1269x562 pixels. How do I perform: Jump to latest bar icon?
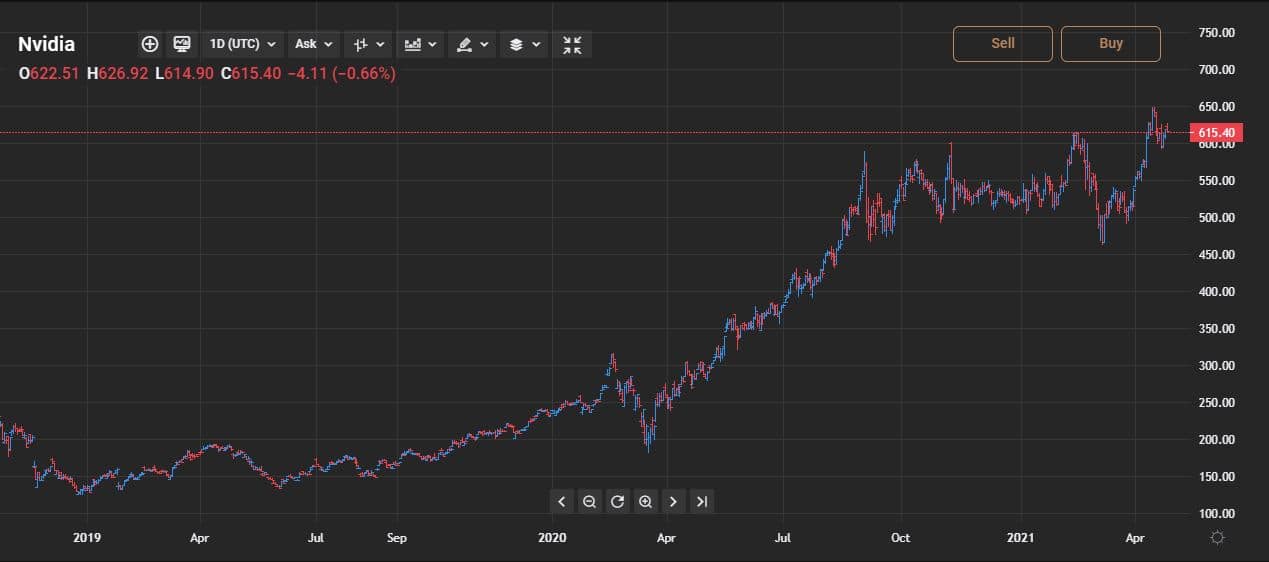(x=701, y=502)
